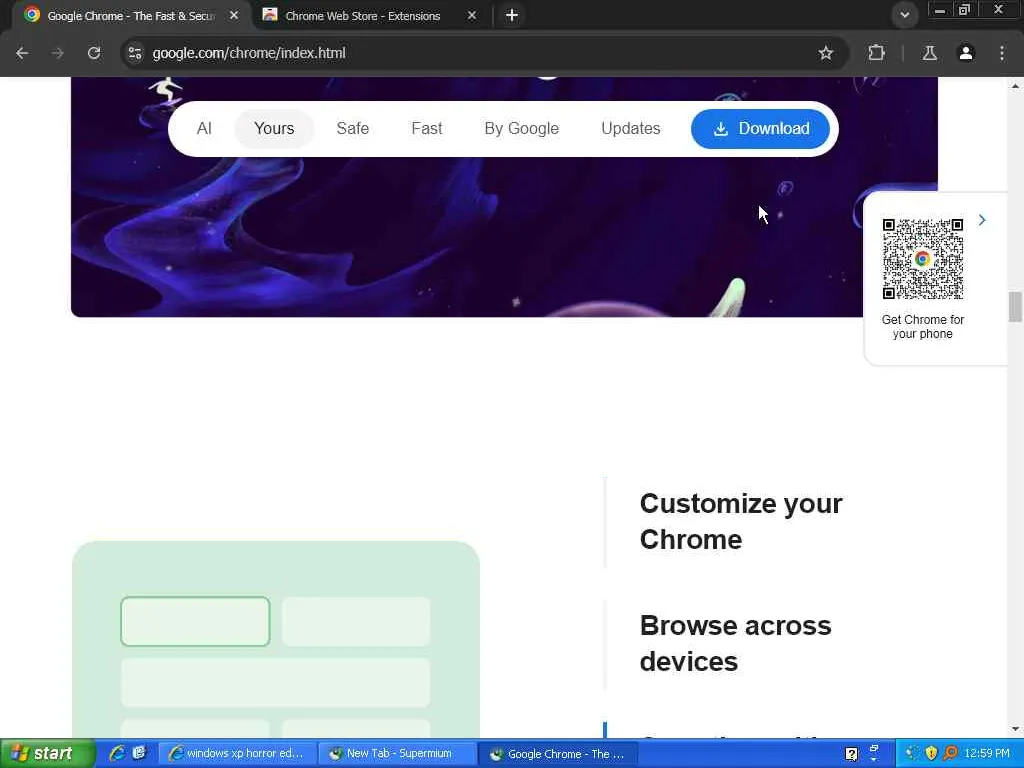The height and width of the screenshot is (768, 1024).
Task: Switch to Chrome Web Store - Extensions tab
Action: pyautogui.click(x=363, y=16)
